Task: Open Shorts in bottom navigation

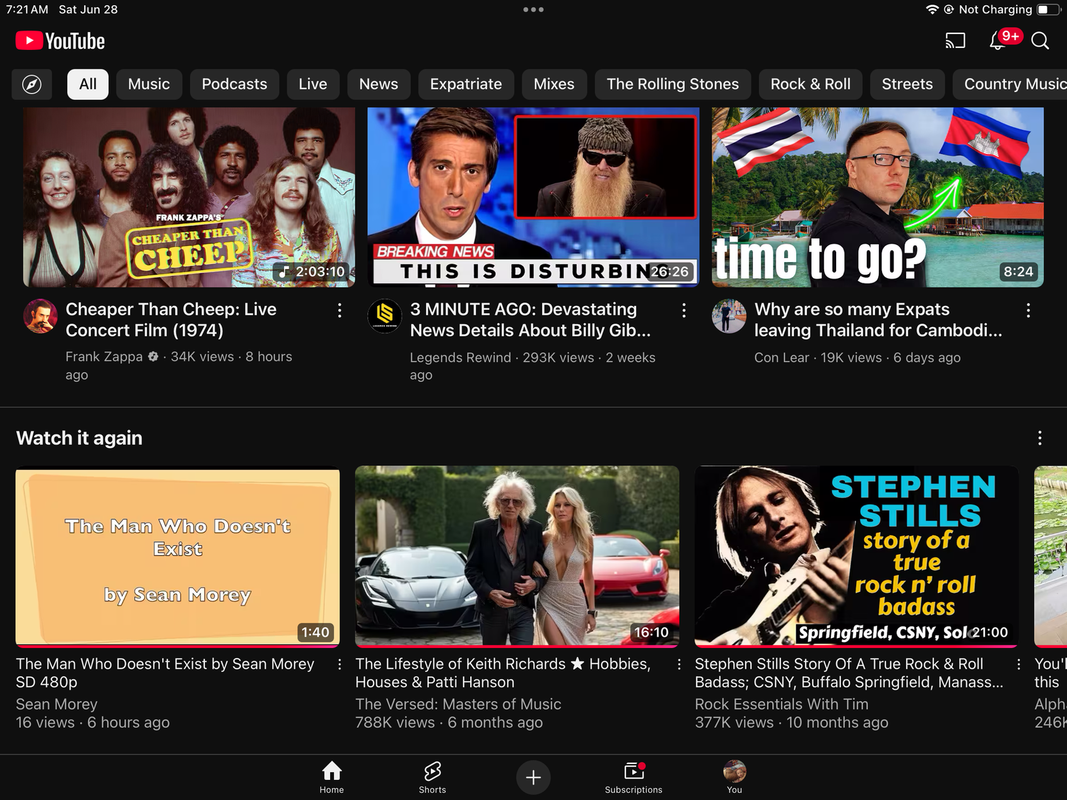Action: [x=432, y=777]
